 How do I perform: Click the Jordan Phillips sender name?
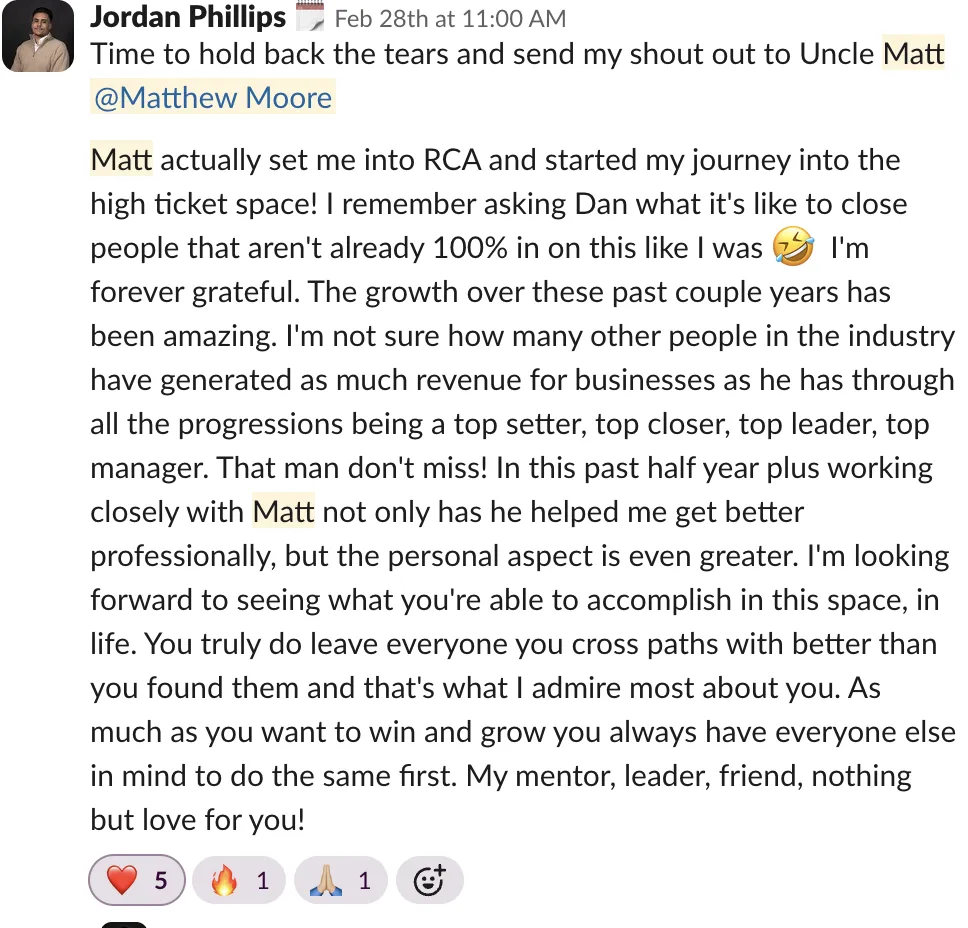coord(188,17)
